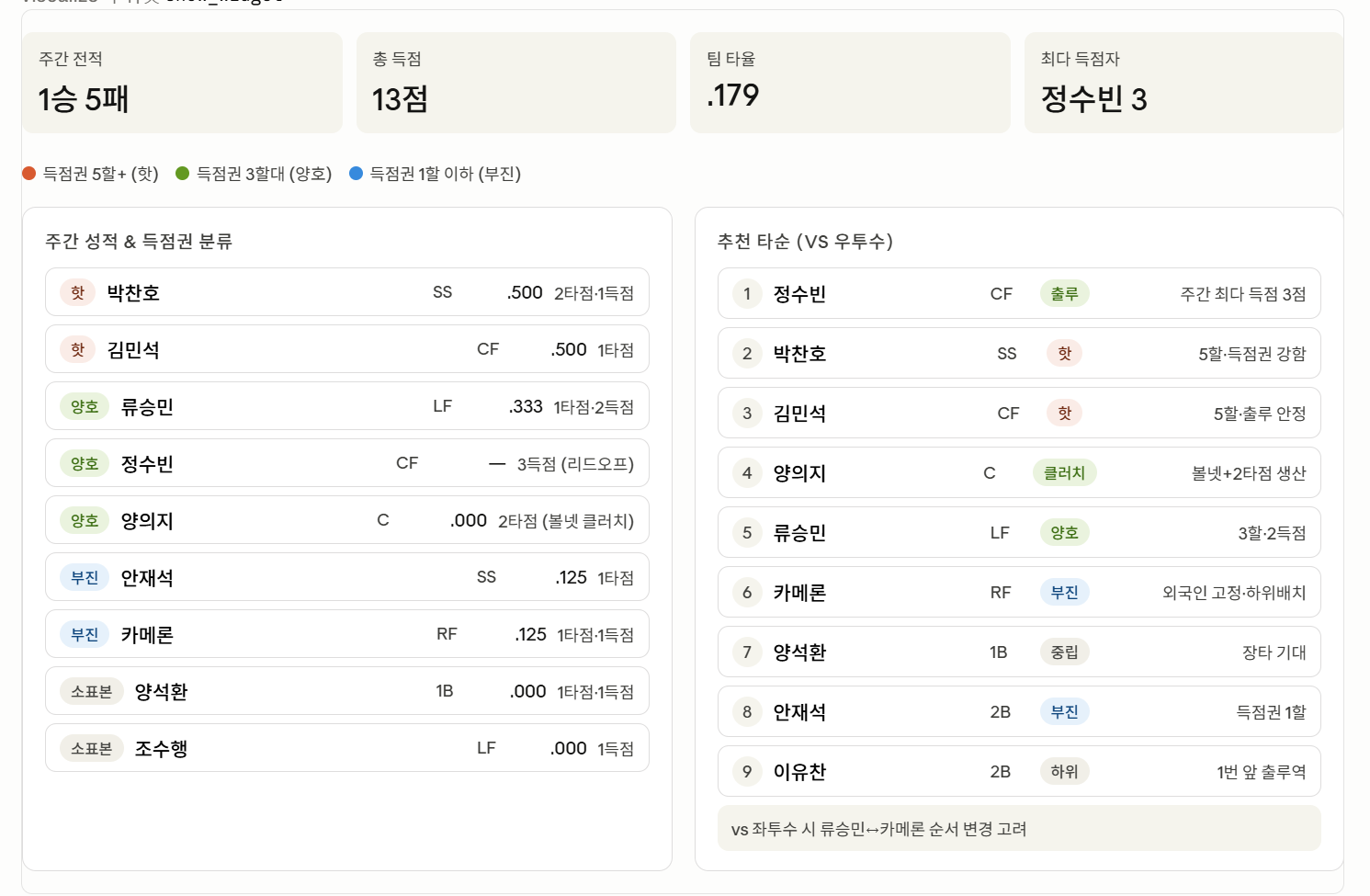Viewport: 1370px width, 896px height.
Task: Click batting order number 5 circle
Action: point(747,533)
